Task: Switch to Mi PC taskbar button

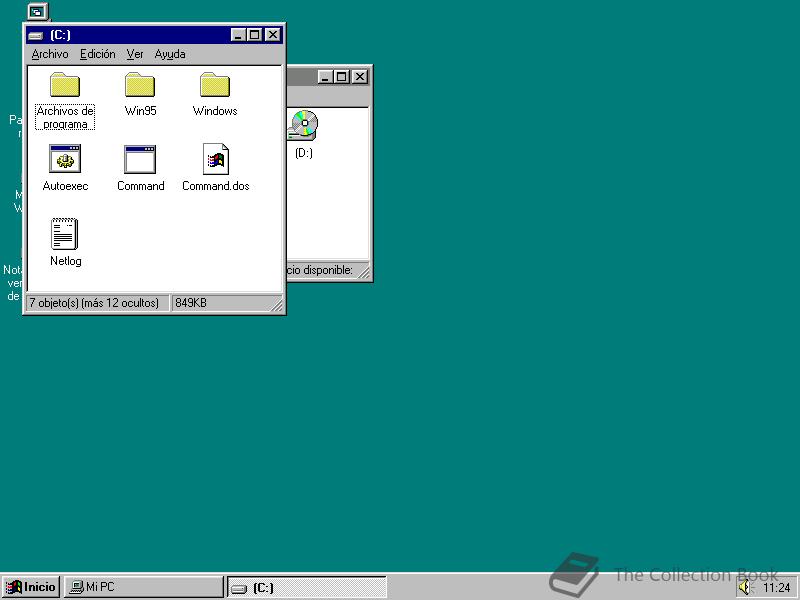Action: click(x=143, y=587)
